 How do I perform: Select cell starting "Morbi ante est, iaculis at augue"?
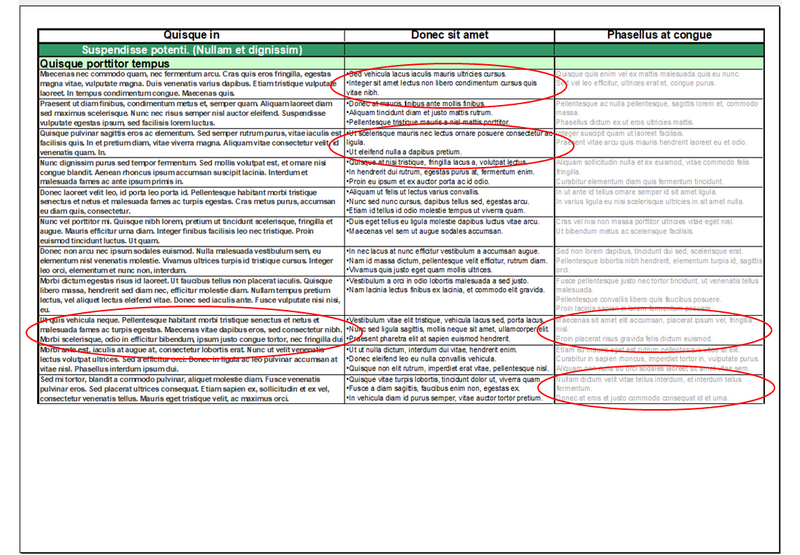[191, 360]
